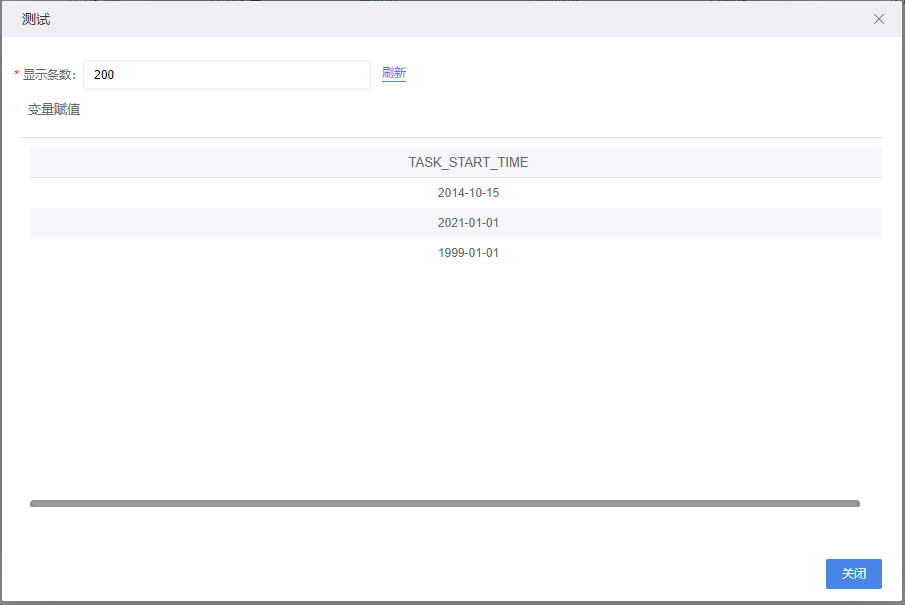Click the 刷新 refresh link
This screenshot has height=605, width=905.
pos(394,73)
